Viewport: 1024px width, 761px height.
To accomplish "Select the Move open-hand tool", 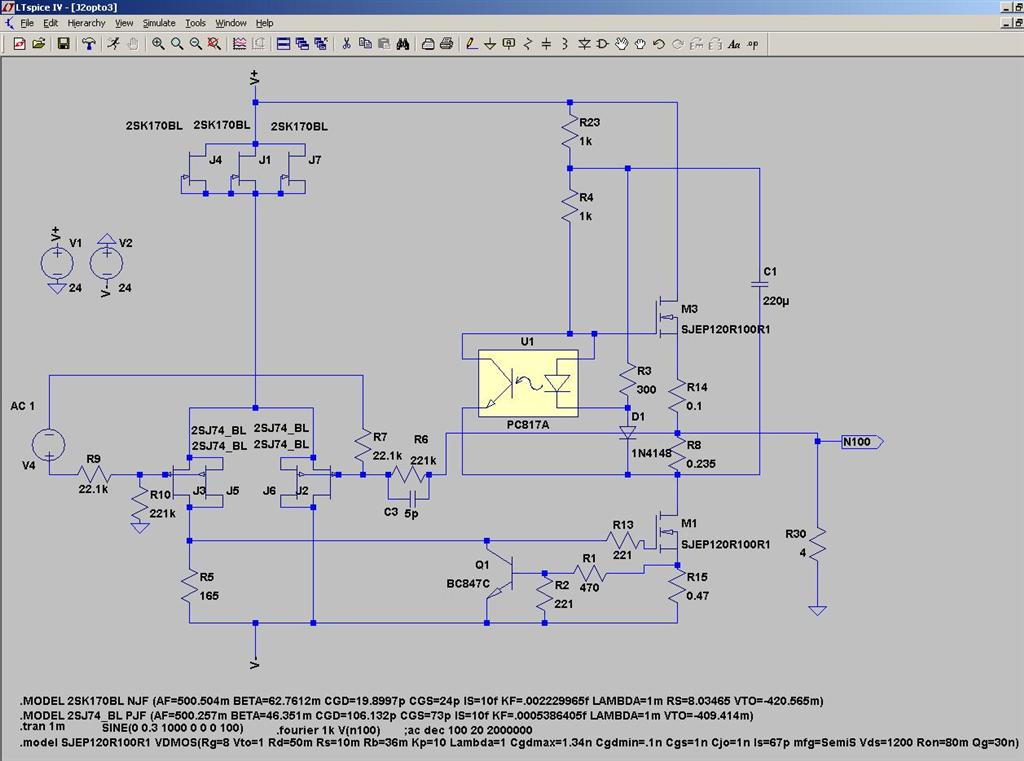I will 621,44.
